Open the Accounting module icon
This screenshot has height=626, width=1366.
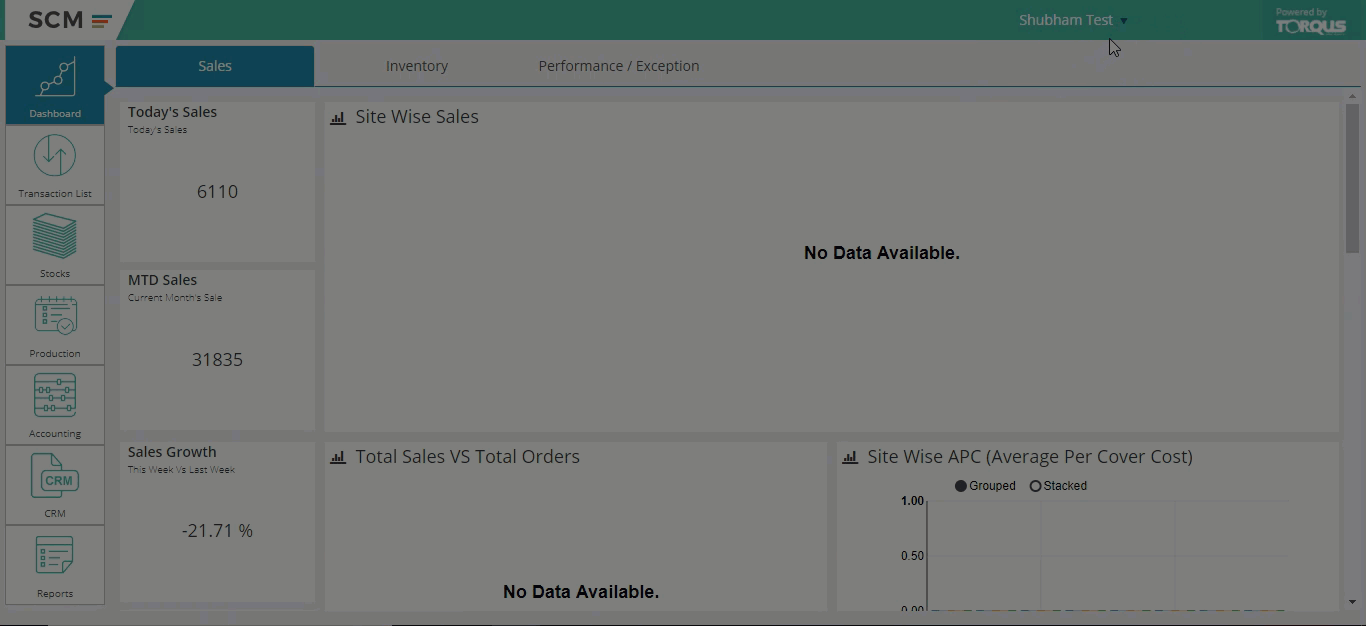point(55,405)
